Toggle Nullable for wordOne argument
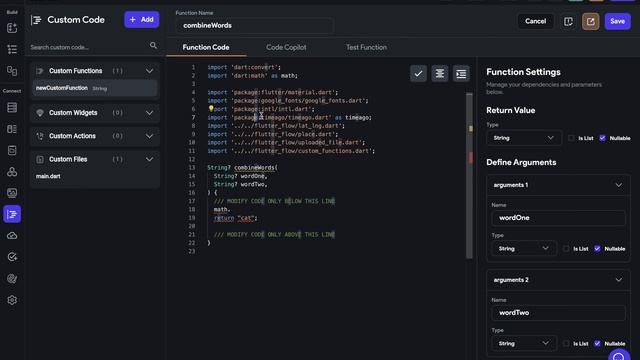The height and width of the screenshot is (360, 640). [598, 249]
